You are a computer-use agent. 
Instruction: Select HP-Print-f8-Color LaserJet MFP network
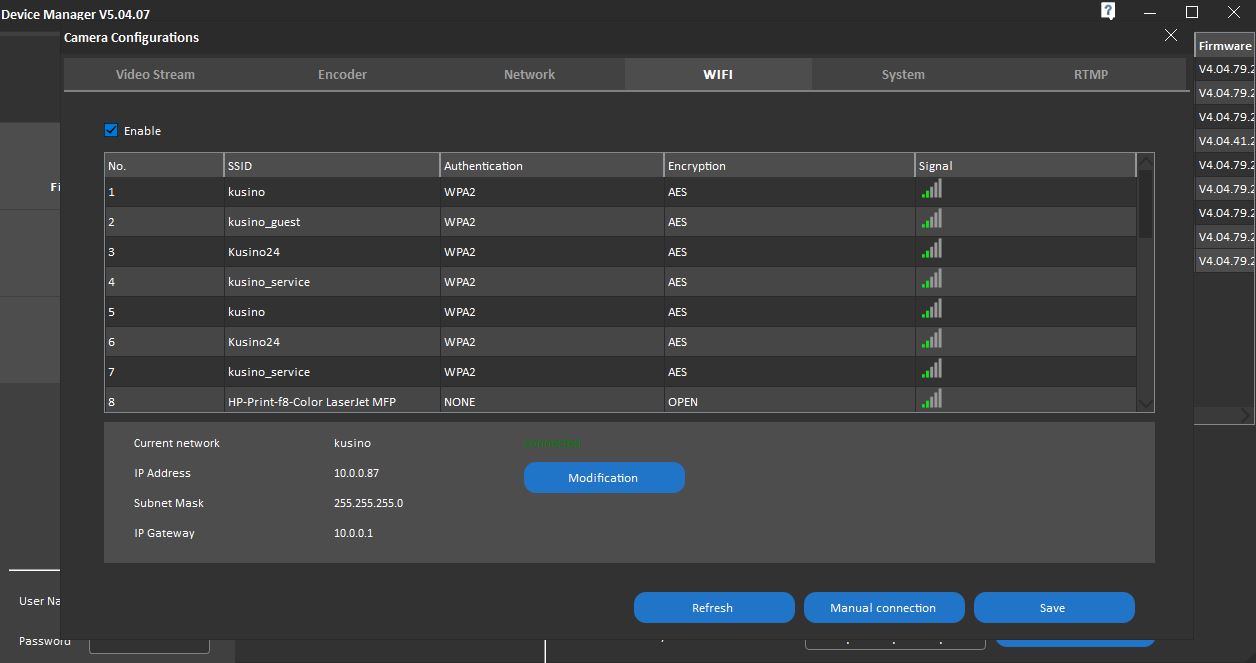pyautogui.click(x=620, y=400)
